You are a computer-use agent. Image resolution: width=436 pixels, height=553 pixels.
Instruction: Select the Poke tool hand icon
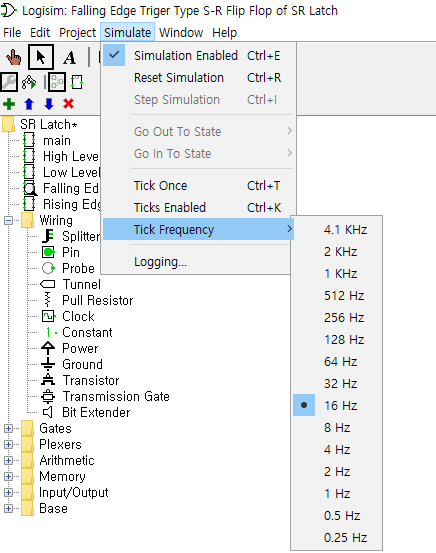[13, 57]
